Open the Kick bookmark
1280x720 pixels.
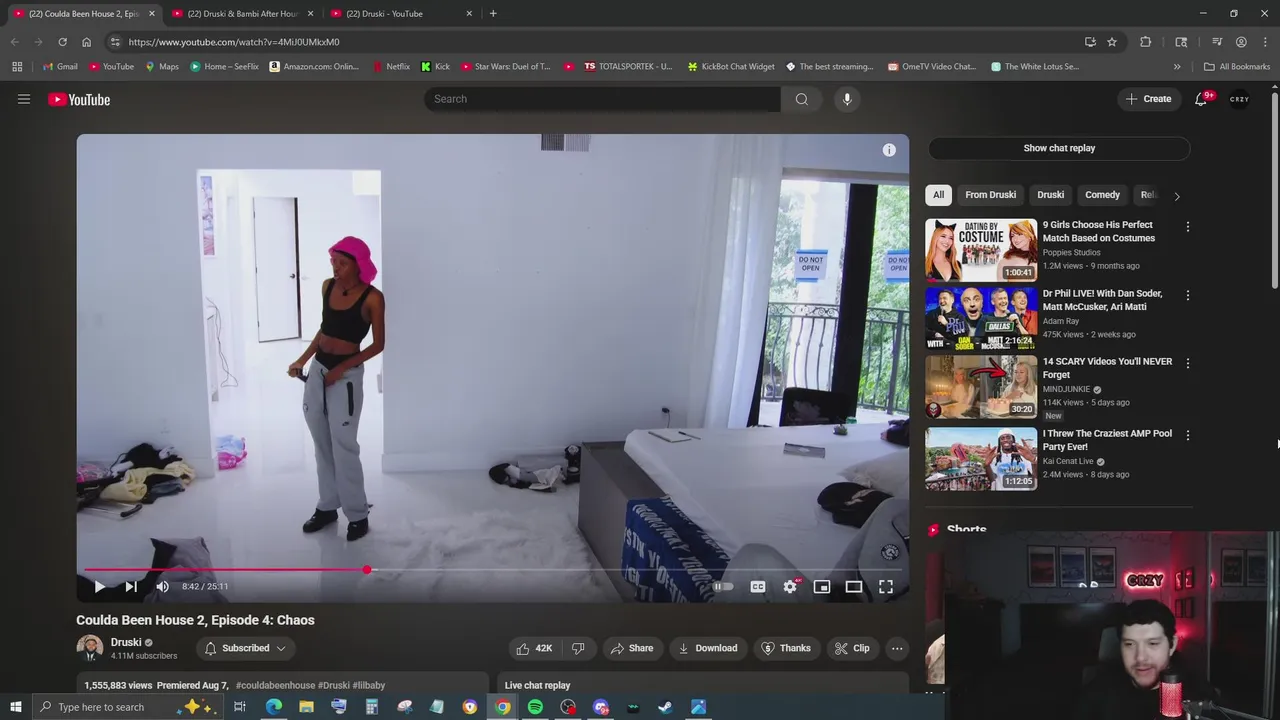435,67
